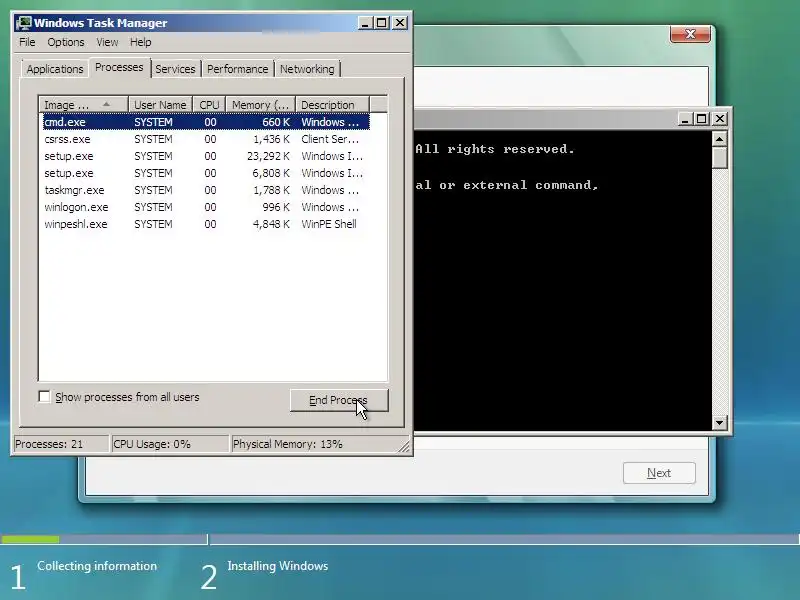Open the View menu
Viewport: 800px width, 600px height.
(x=107, y=42)
